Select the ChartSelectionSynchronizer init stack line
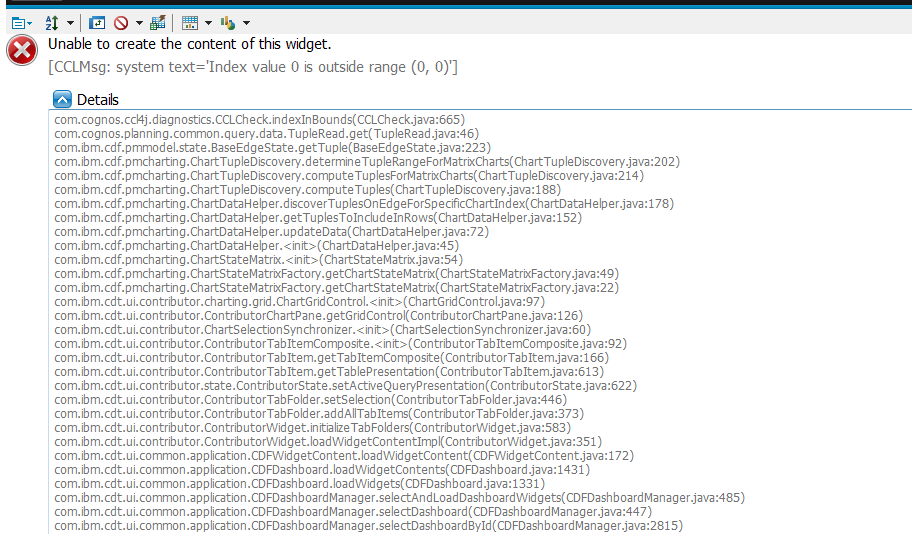The width and height of the screenshot is (912, 534). coord(323,329)
